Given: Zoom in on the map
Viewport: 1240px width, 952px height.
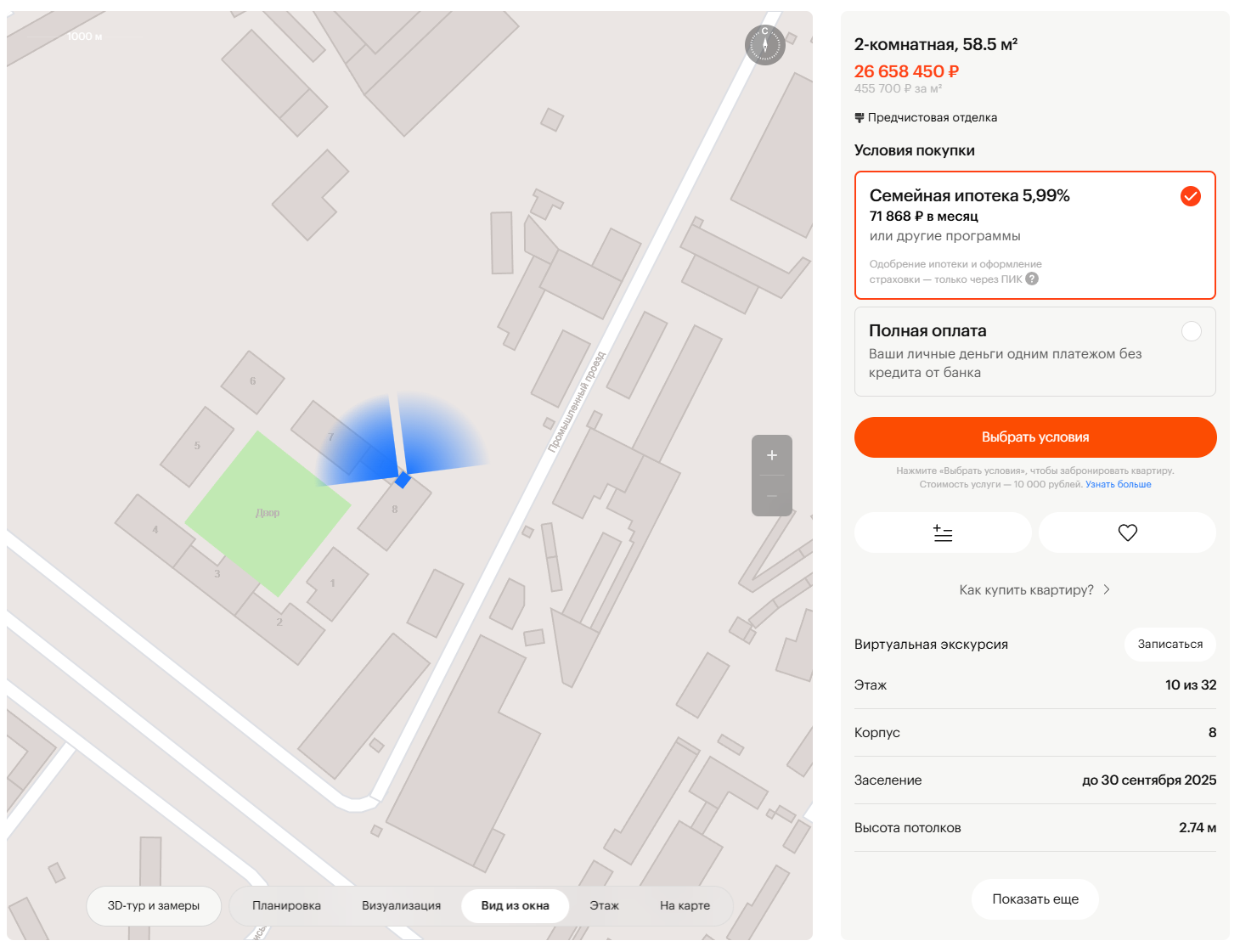Looking at the screenshot, I should click(x=771, y=455).
